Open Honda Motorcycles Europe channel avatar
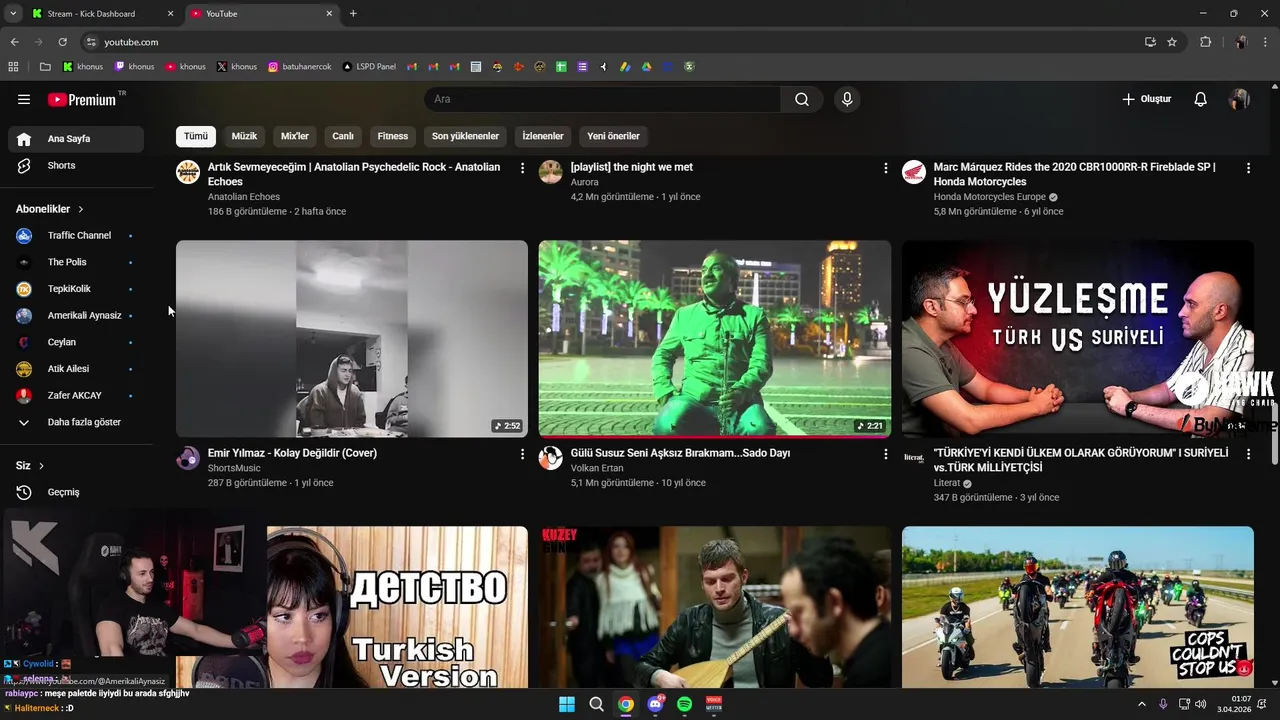 click(914, 172)
